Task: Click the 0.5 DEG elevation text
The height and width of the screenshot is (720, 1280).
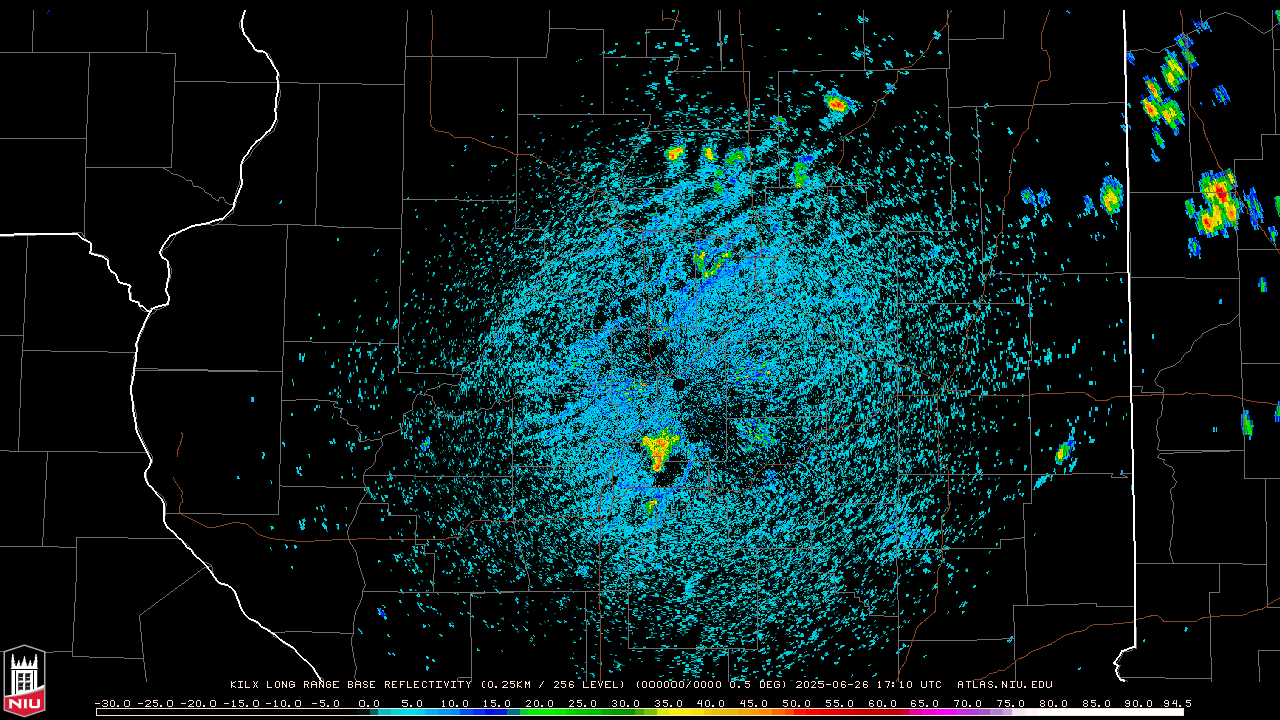Action: click(759, 685)
